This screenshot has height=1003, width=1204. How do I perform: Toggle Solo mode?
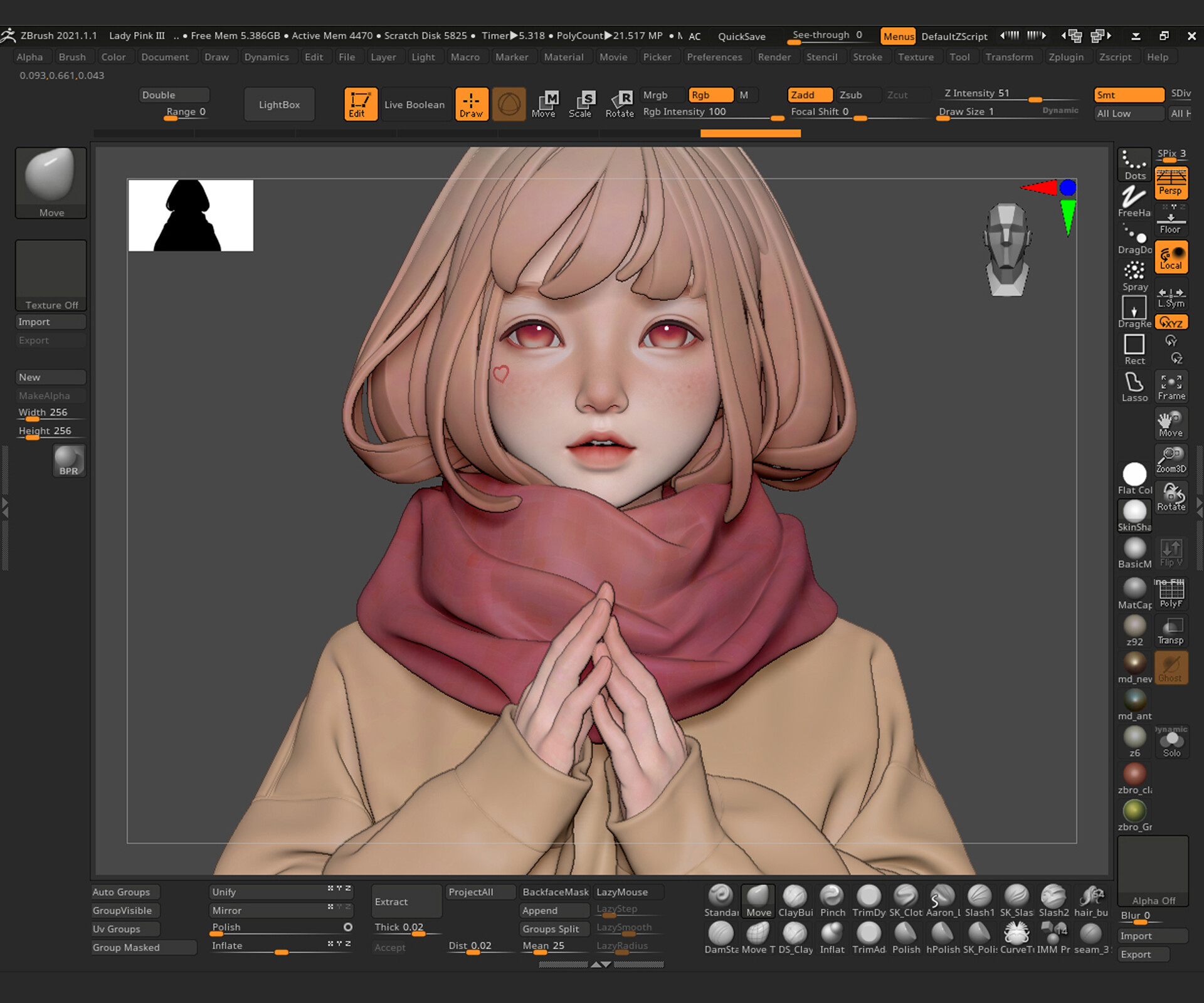click(x=1171, y=743)
